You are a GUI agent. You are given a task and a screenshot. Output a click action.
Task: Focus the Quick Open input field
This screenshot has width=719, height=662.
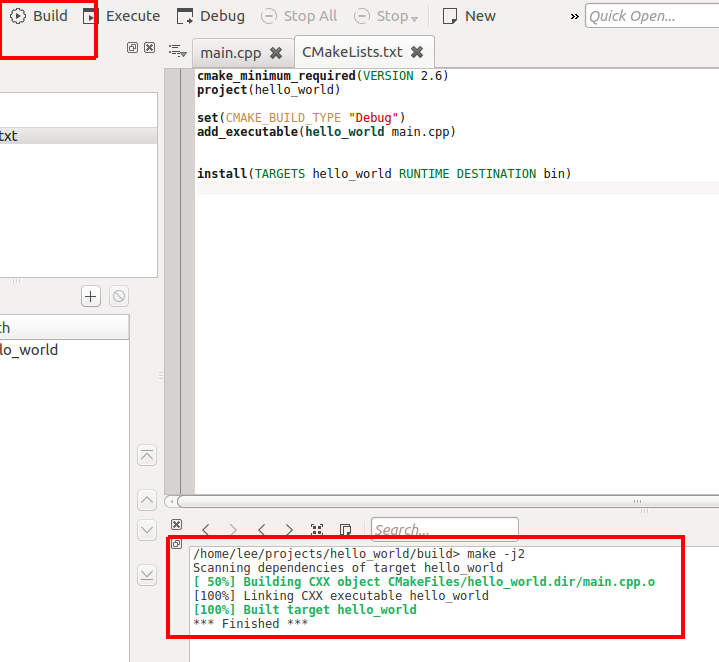(652, 16)
